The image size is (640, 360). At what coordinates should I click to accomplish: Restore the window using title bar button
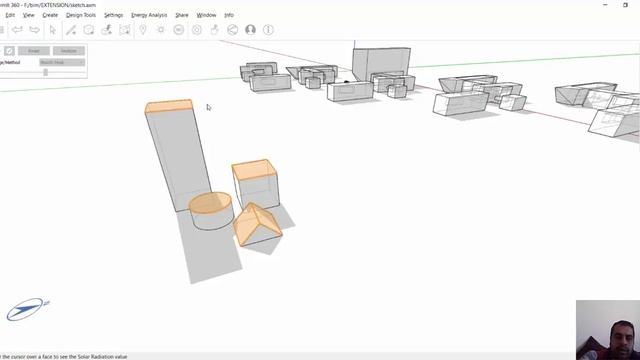click(x=625, y=5)
